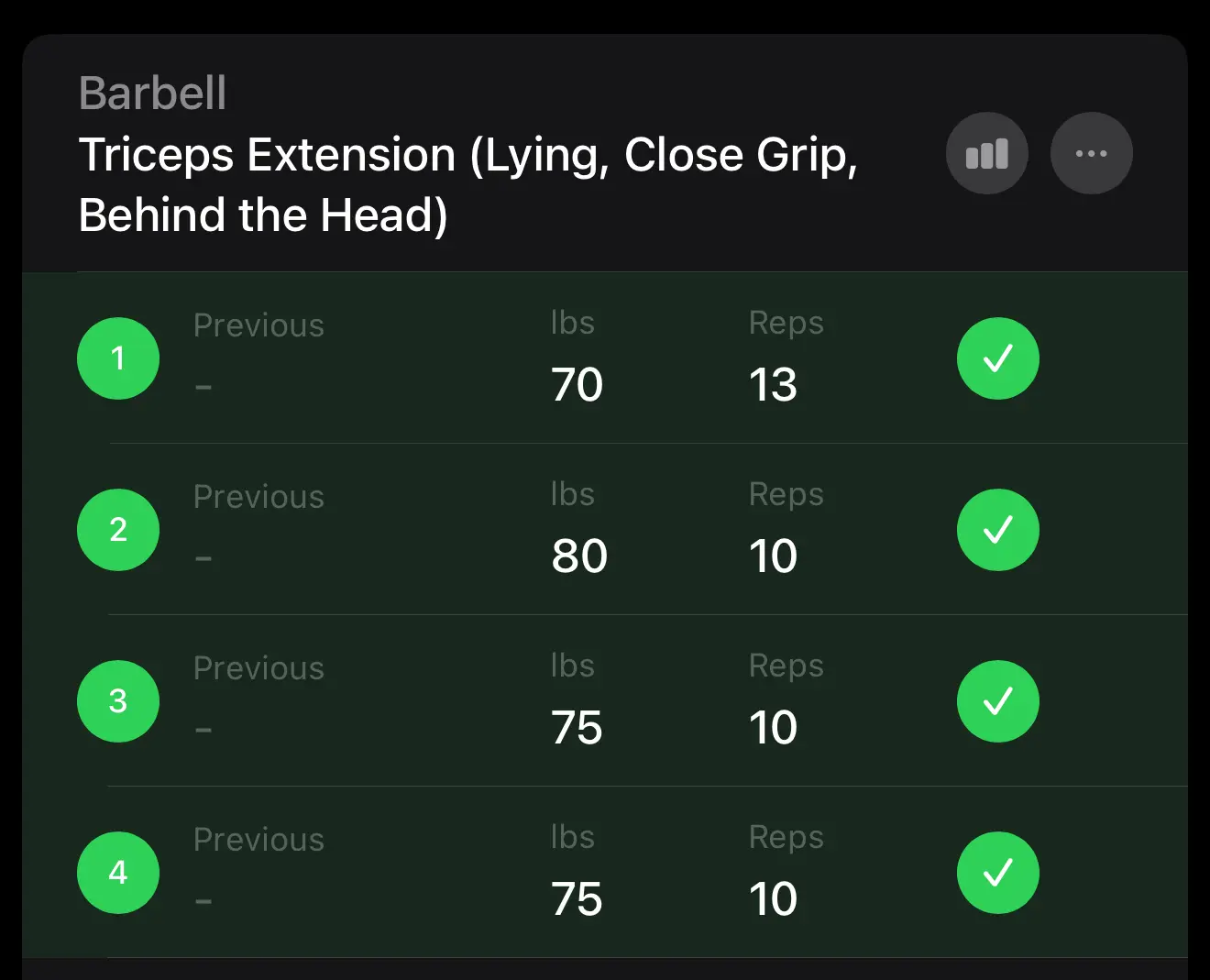Toggle set 3 completion checkmark
This screenshot has height=980, width=1210.
coord(997,701)
